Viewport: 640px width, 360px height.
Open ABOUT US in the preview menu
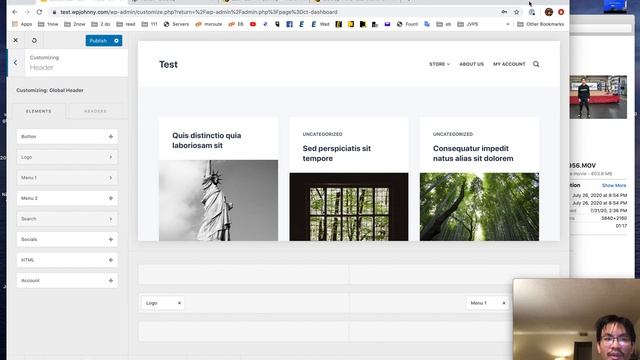pos(471,64)
